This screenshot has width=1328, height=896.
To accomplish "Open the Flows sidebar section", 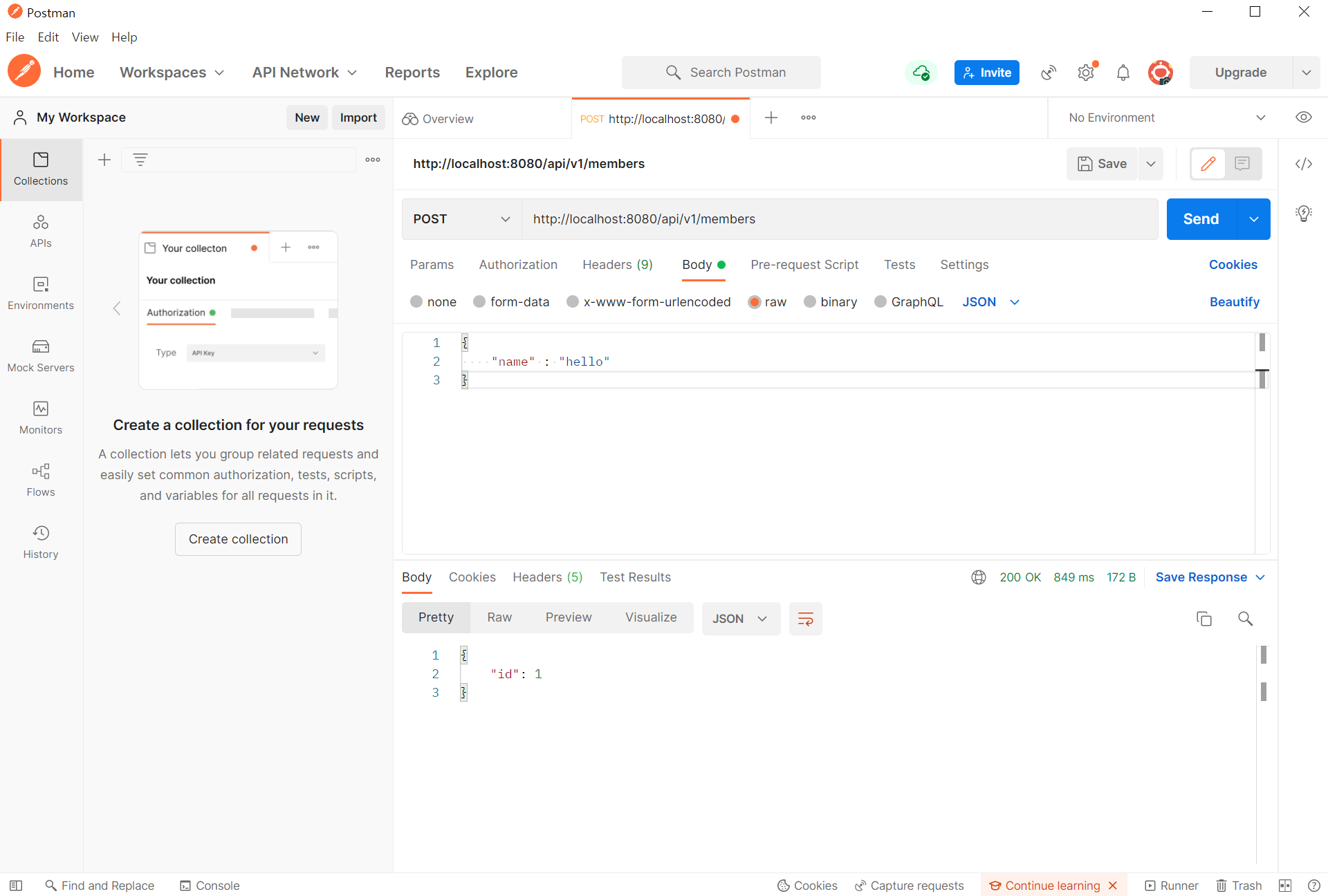I will (x=41, y=480).
